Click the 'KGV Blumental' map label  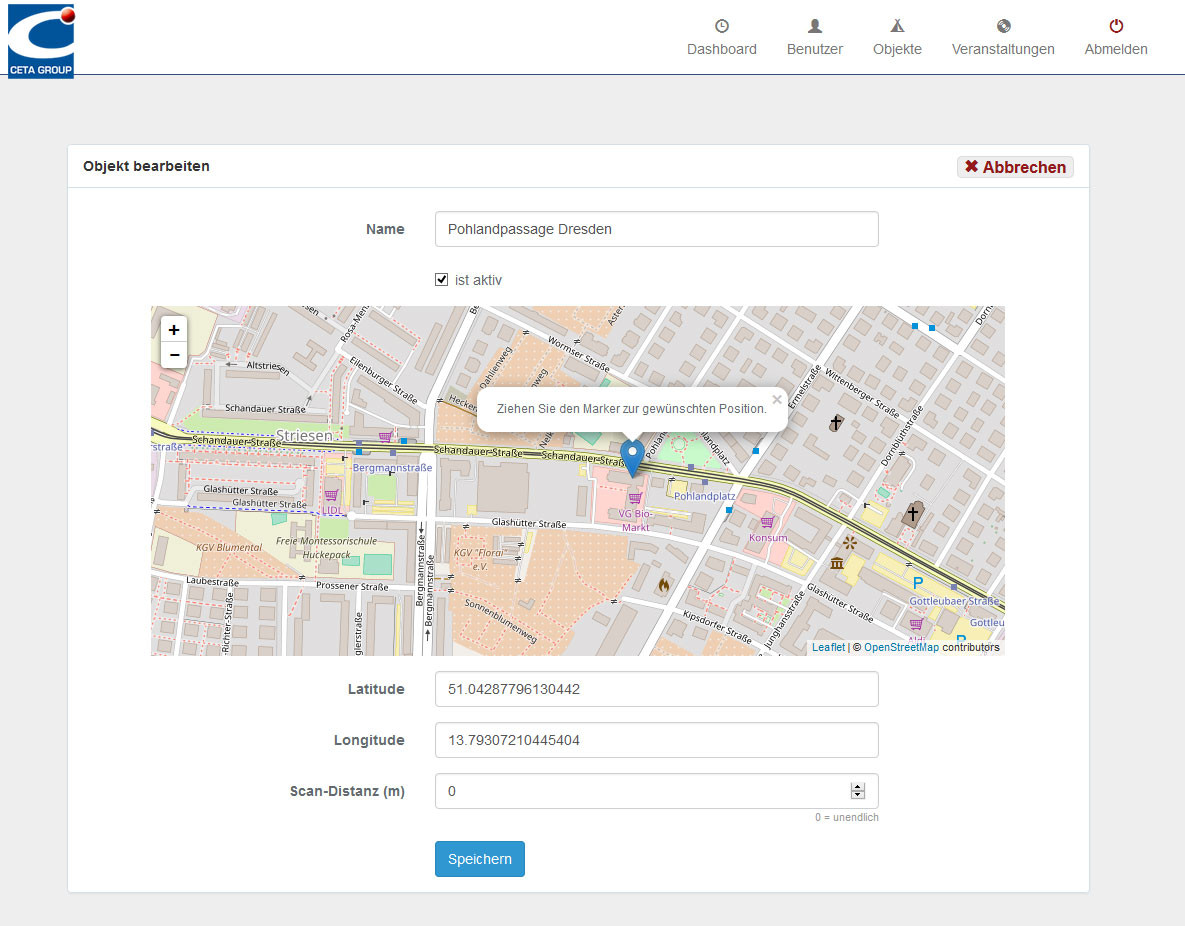coord(229,547)
